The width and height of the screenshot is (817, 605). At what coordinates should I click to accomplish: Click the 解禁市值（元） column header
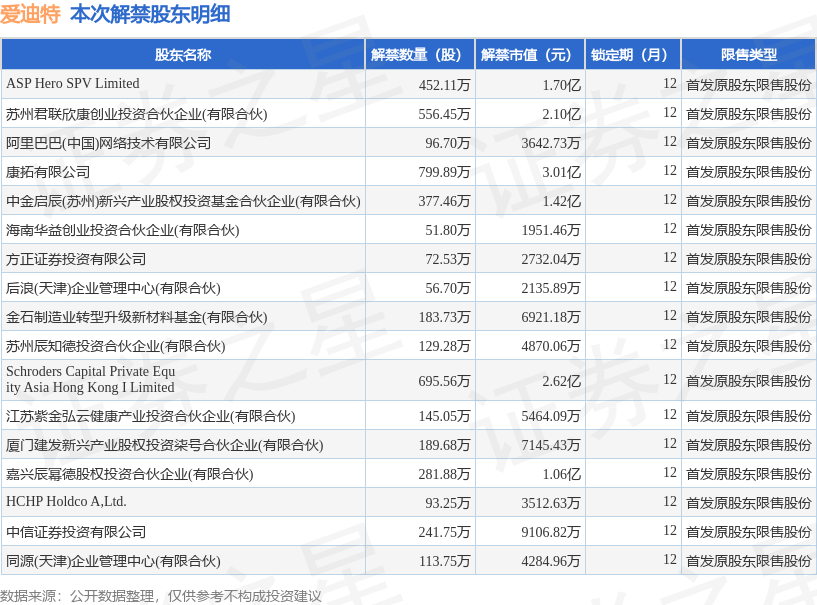tap(530, 54)
